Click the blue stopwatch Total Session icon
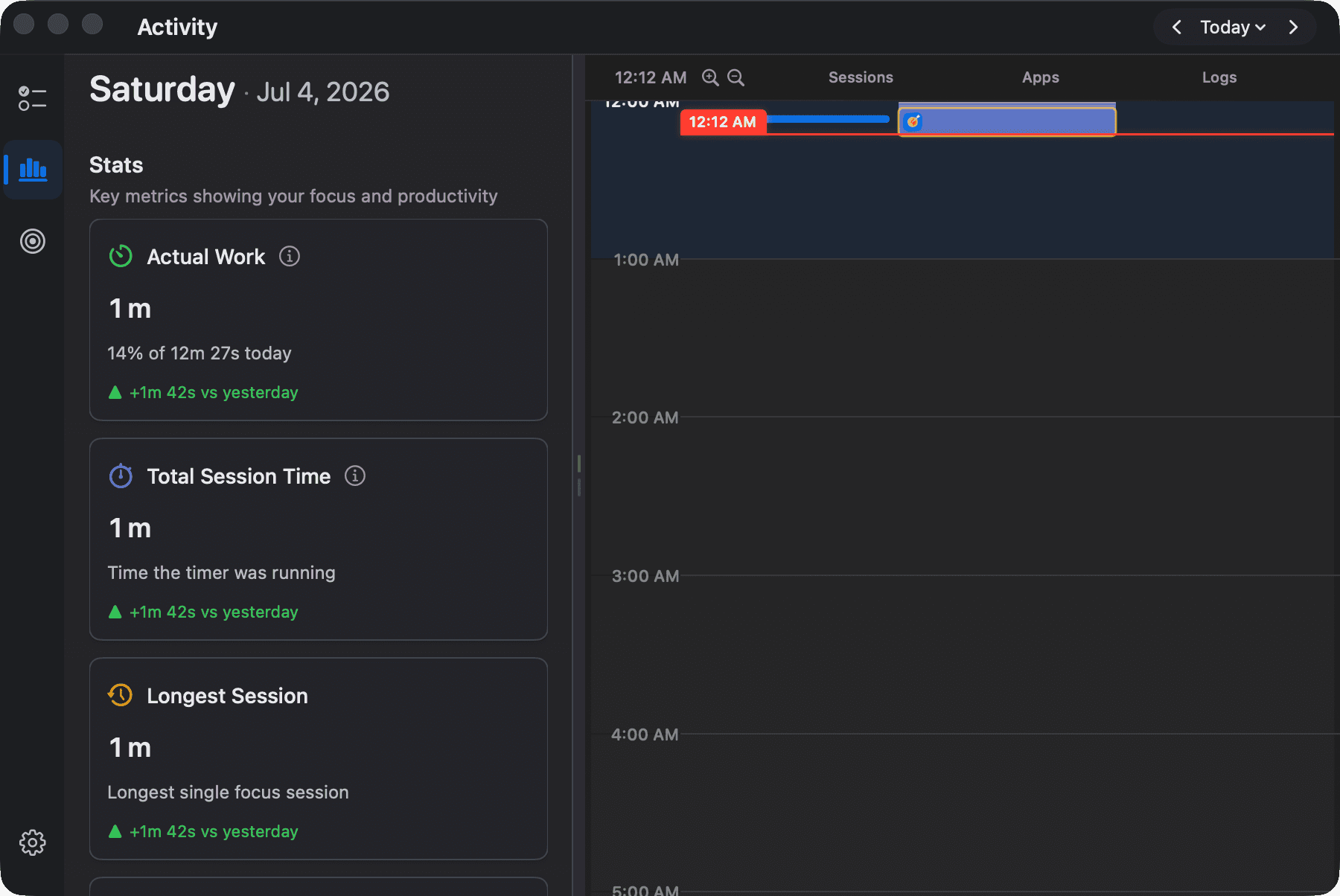 (x=121, y=476)
